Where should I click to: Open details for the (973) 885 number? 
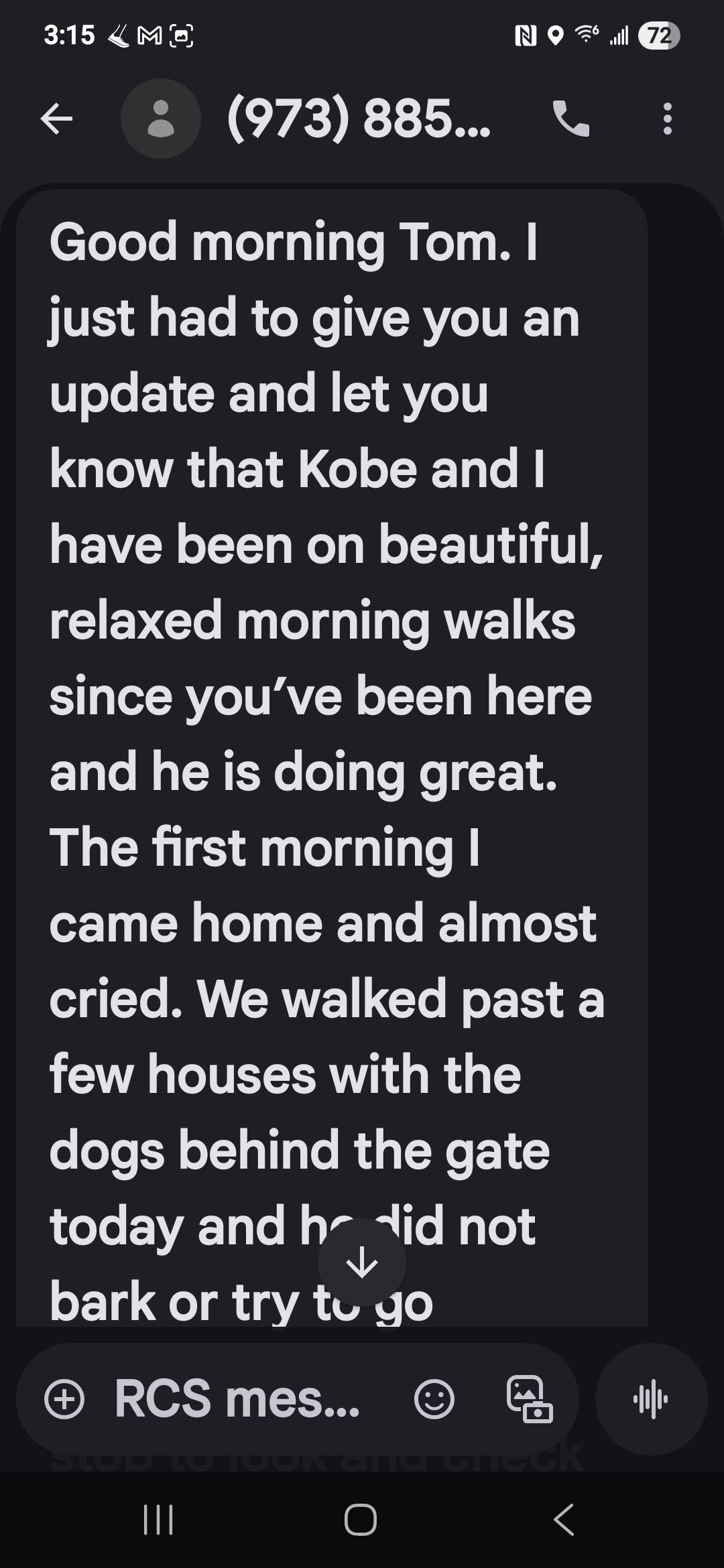click(359, 119)
